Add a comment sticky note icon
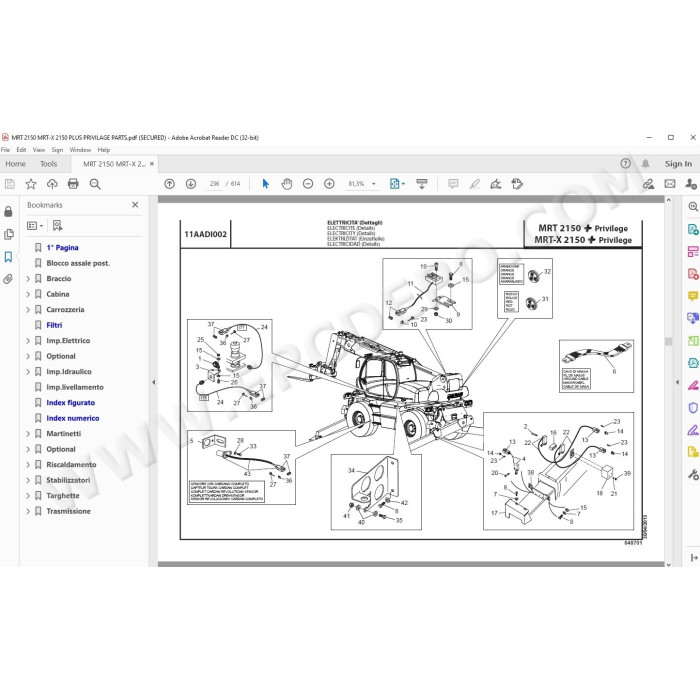Screen dimensions: 700x700 point(453,184)
